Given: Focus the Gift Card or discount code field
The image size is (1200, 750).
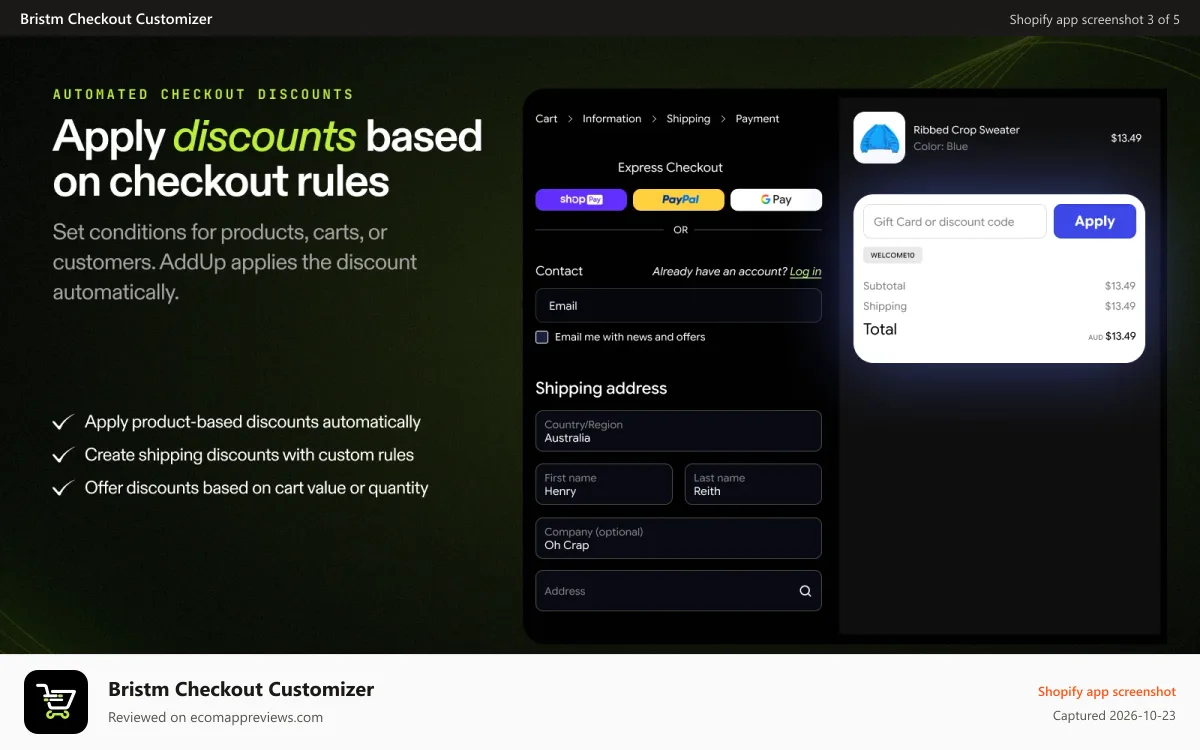Looking at the screenshot, I should [955, 221].
